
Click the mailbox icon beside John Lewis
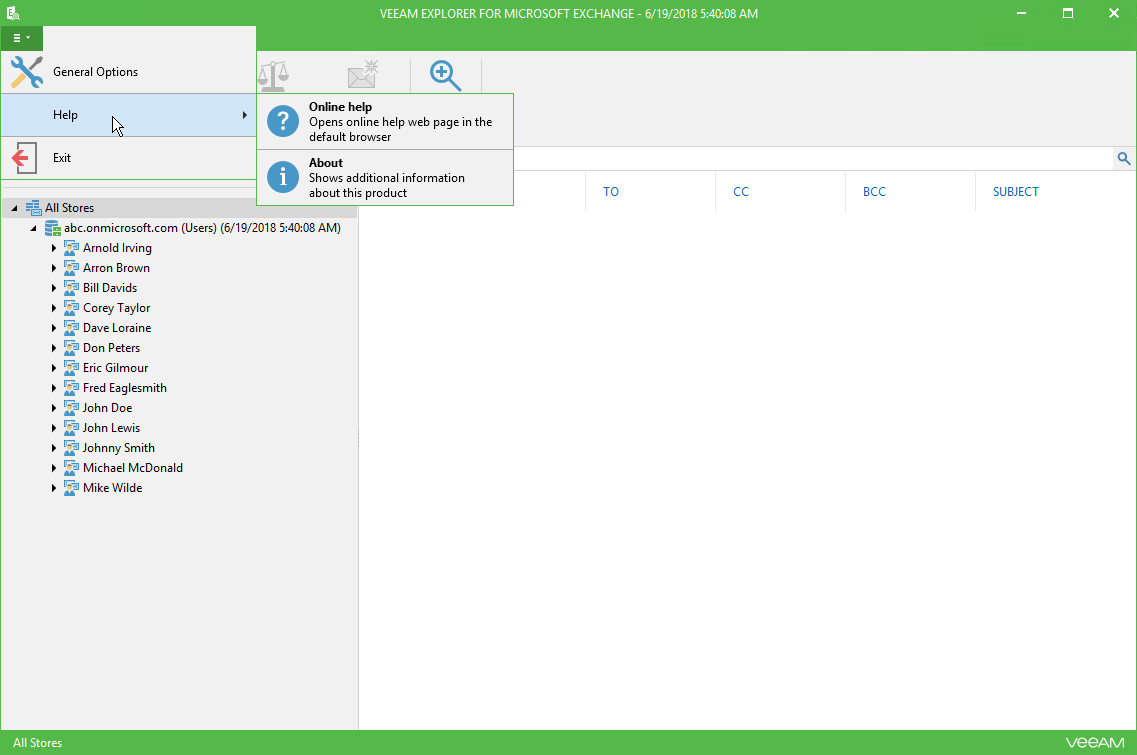pos(71,428)
